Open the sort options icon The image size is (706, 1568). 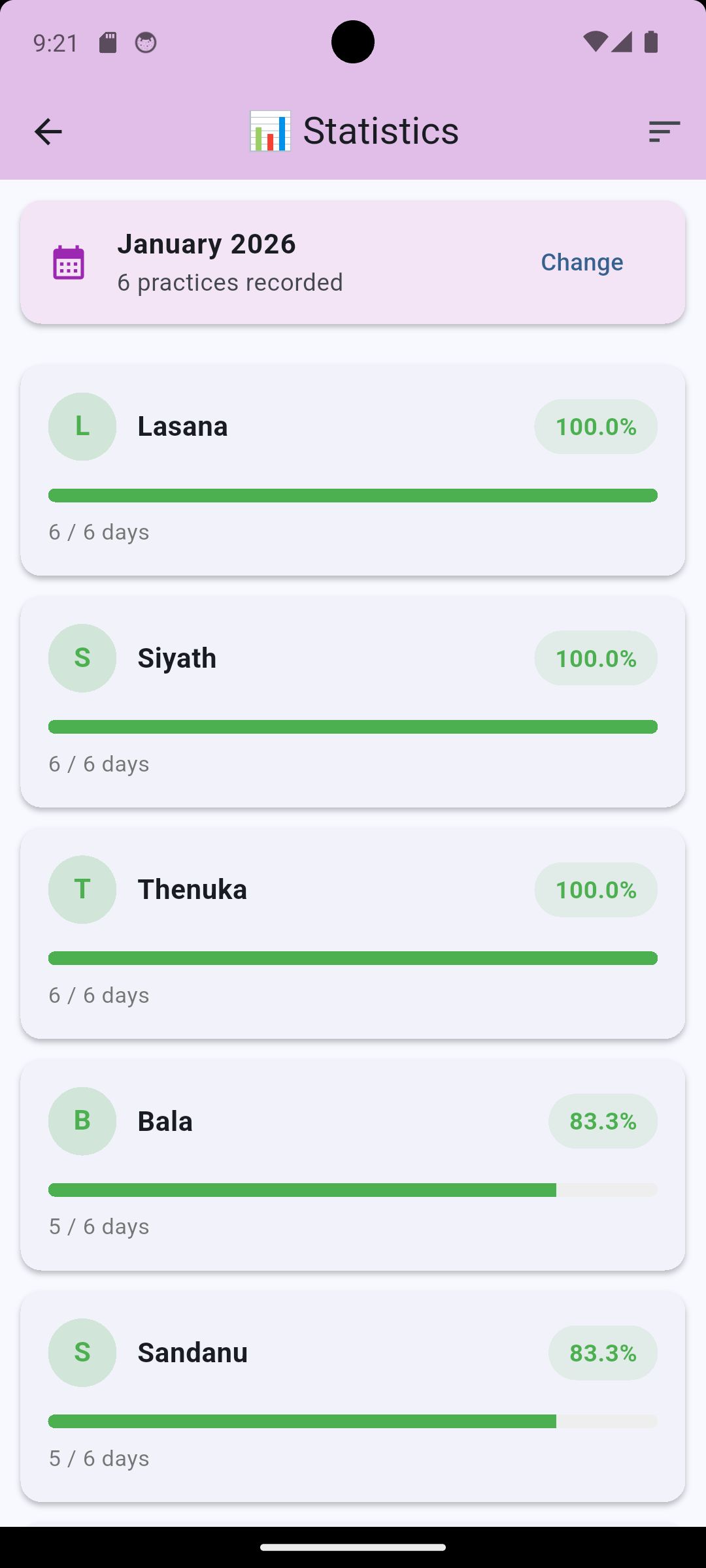(x=664, y=131)
